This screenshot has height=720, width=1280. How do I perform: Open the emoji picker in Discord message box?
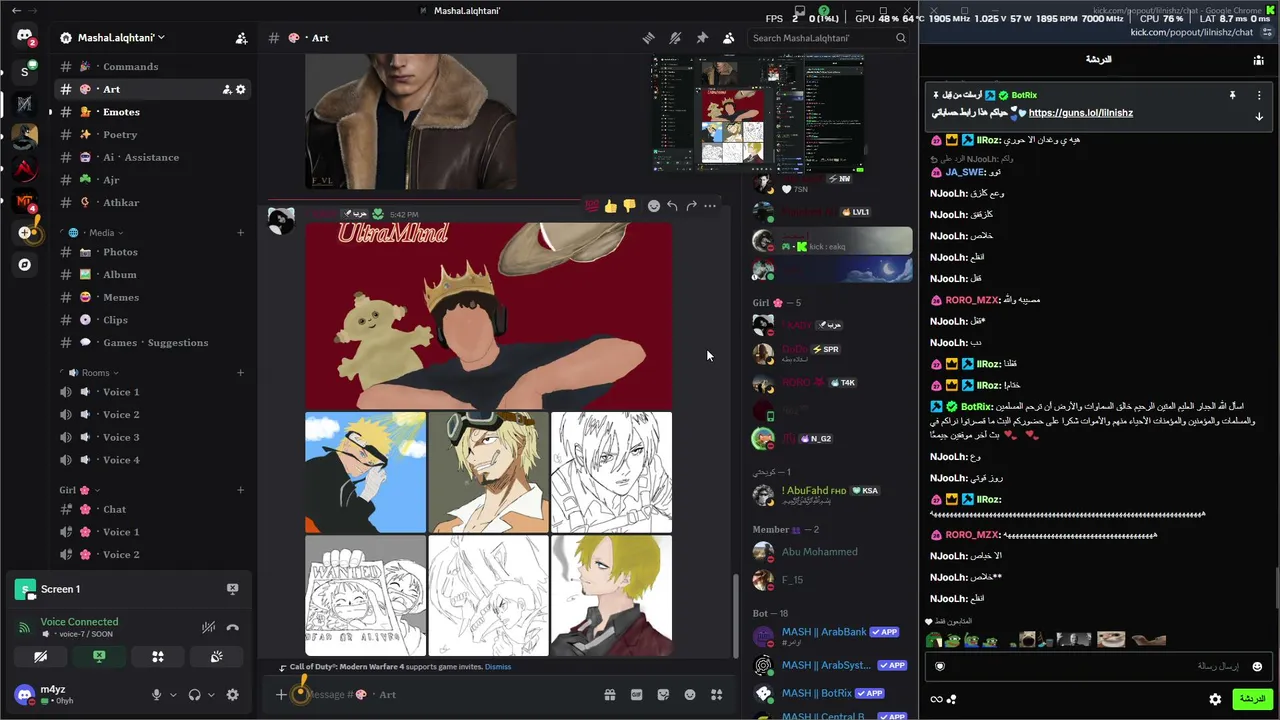coord(690,695)
